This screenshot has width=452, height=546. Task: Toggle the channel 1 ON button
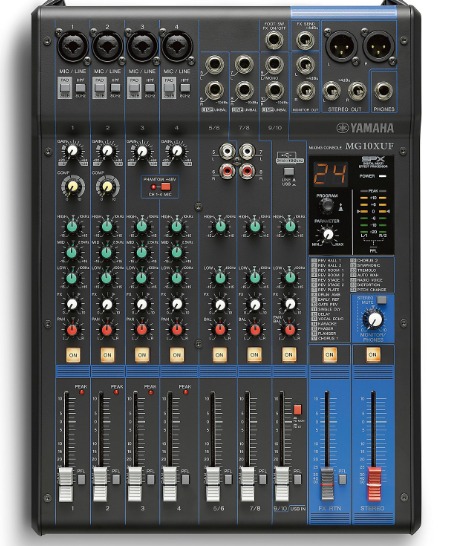pyautogui.click(x=73, y=355)
